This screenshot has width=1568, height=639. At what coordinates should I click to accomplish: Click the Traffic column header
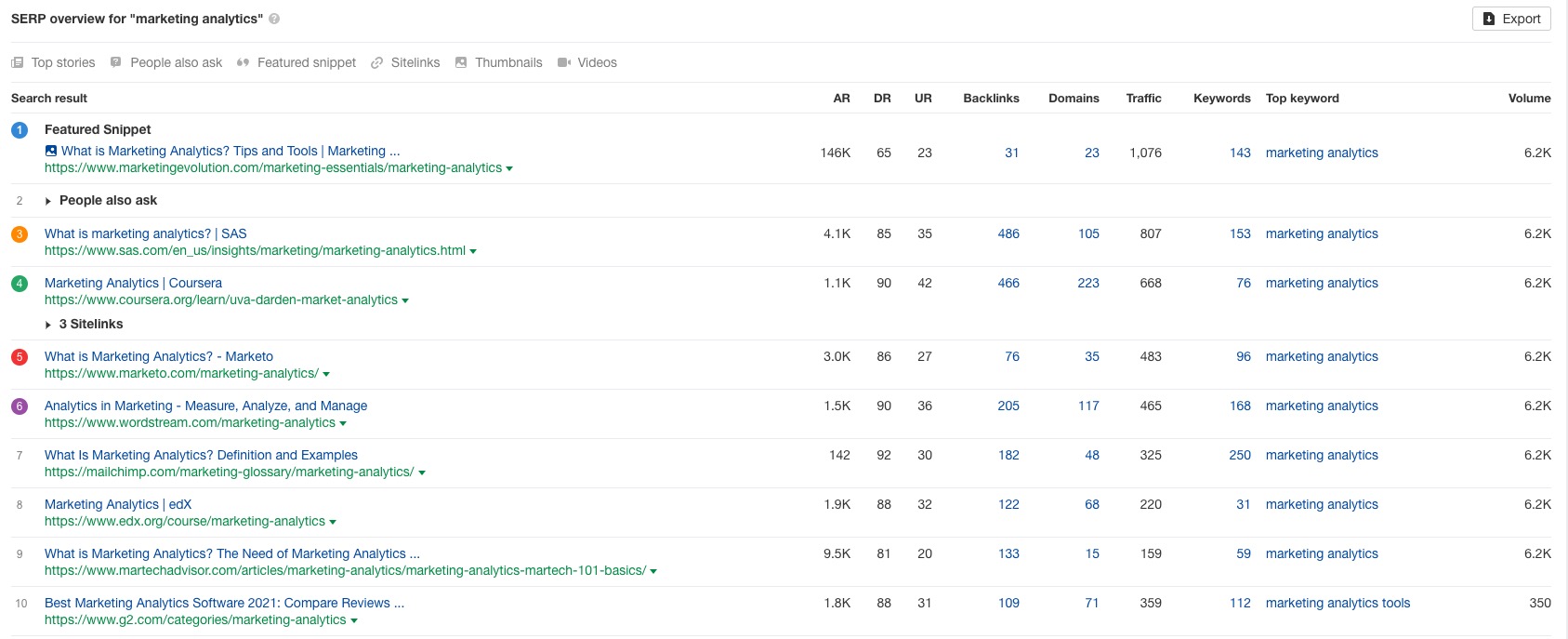pos(1143,98)
